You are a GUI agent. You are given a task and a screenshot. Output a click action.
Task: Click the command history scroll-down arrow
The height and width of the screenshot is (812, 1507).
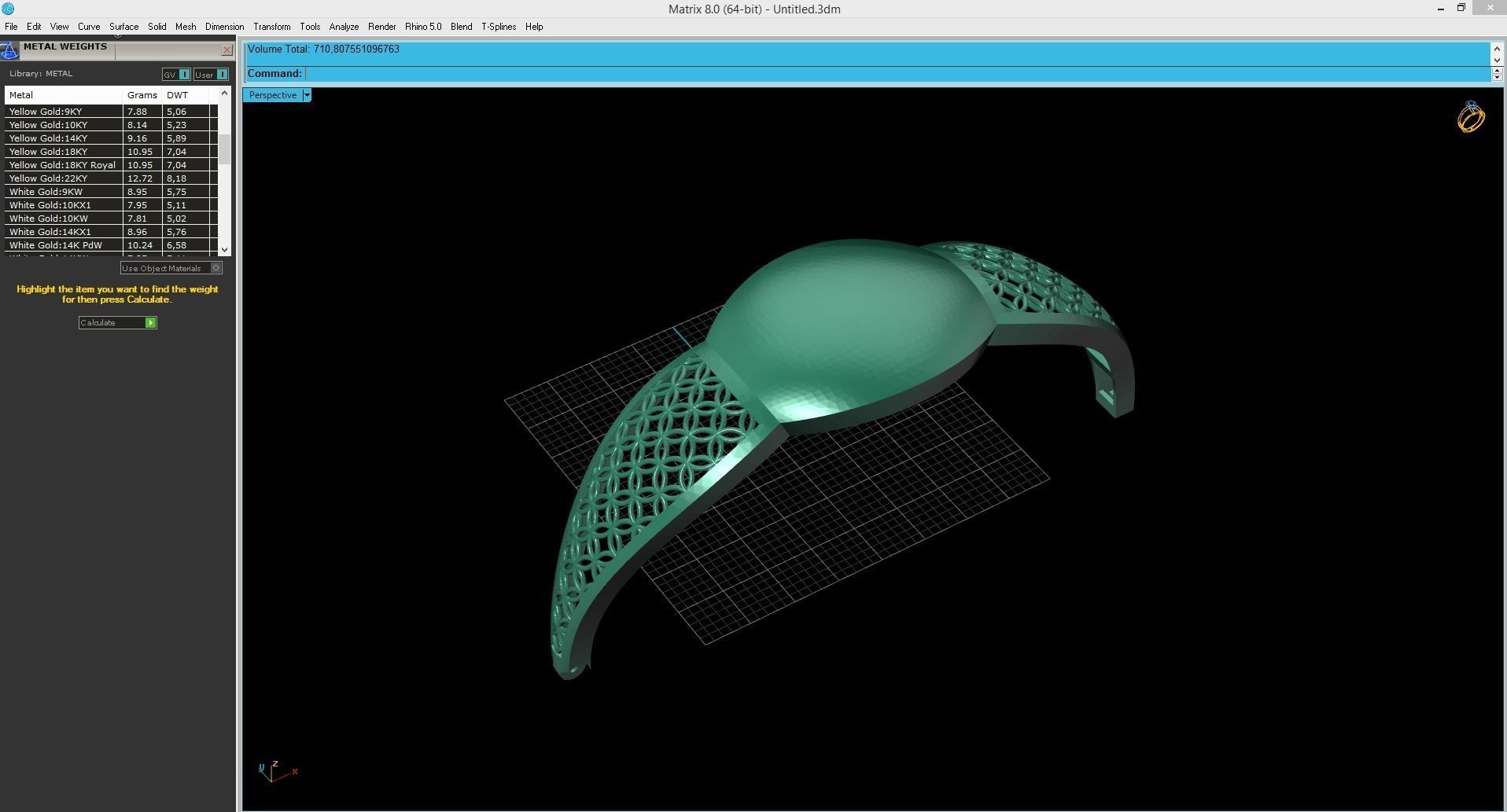[x=1497, y=60]
